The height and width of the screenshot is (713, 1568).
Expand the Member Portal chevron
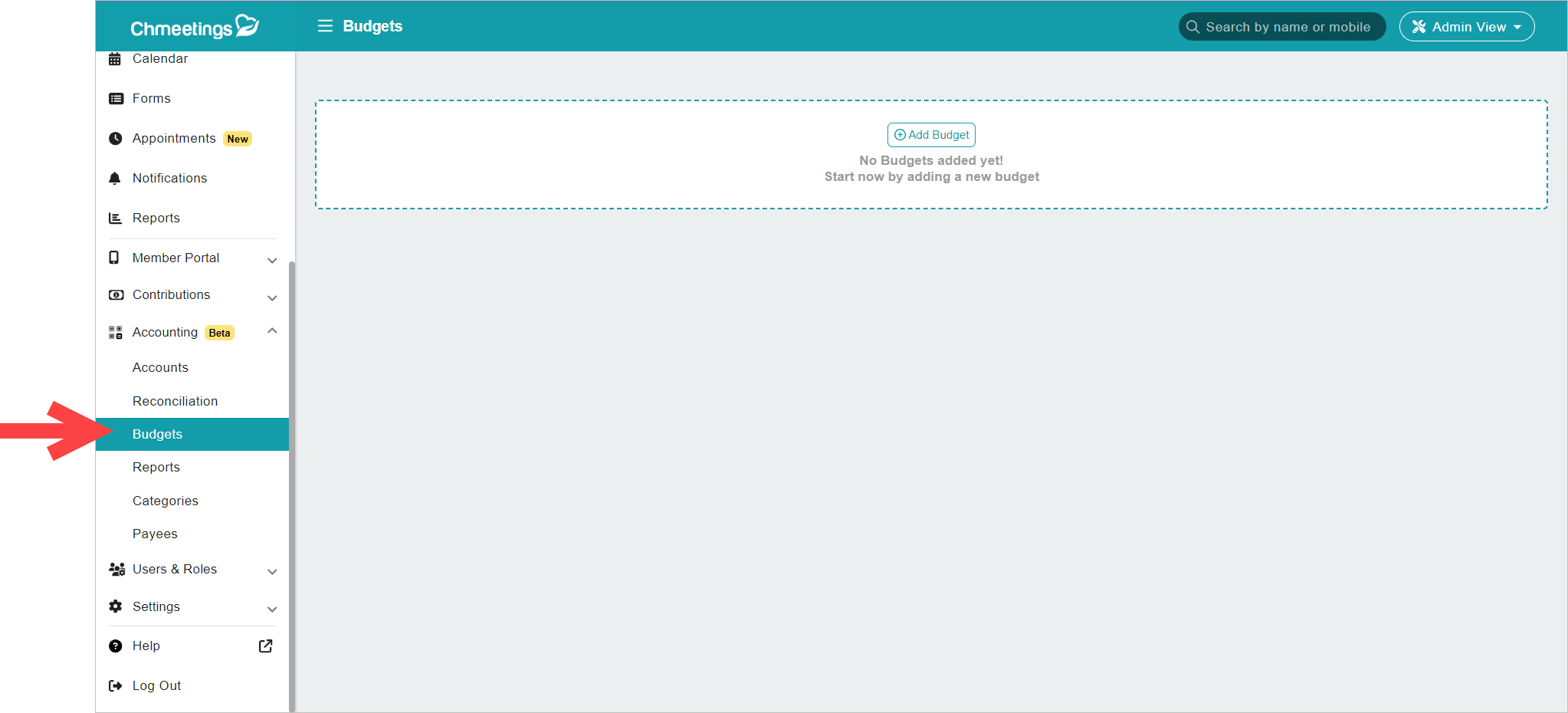coord(272,261)
